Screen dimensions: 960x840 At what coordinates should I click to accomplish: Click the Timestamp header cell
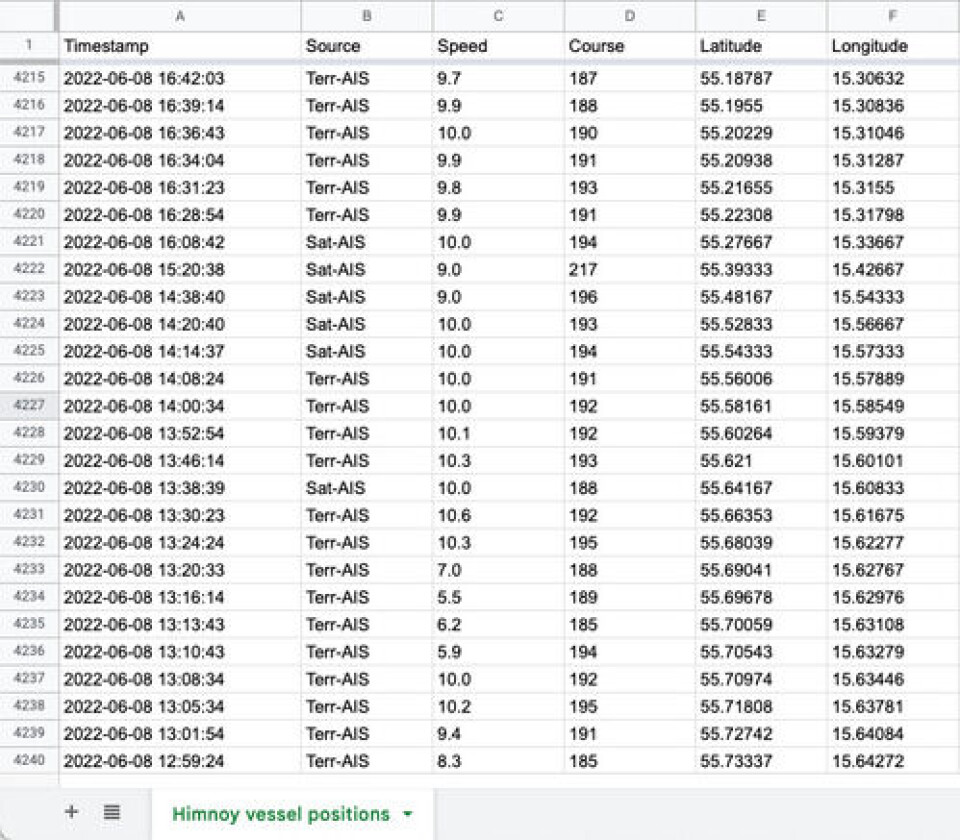(x=180, y=46)
